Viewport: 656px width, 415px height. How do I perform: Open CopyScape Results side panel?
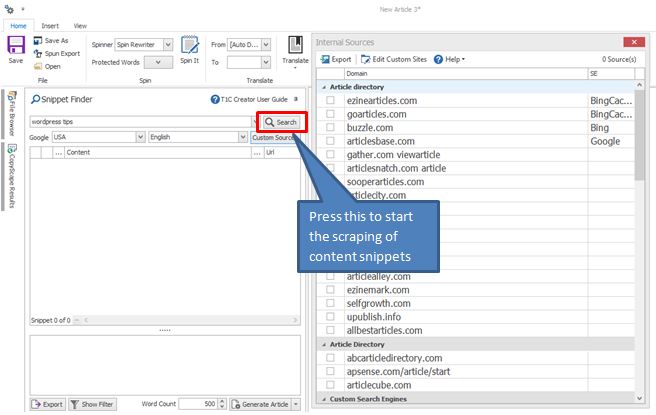12,177
